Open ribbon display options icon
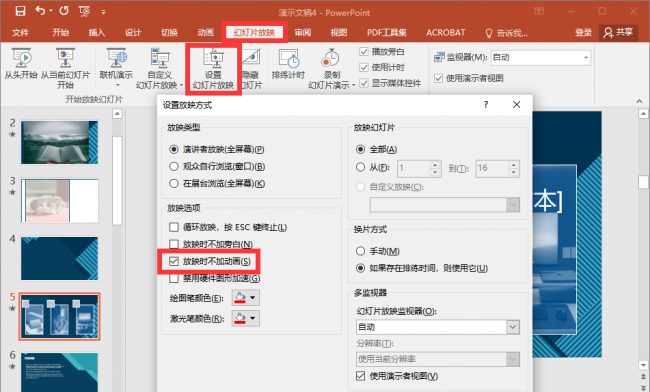This screenshot has width=650, height=392. pos(538,11)
